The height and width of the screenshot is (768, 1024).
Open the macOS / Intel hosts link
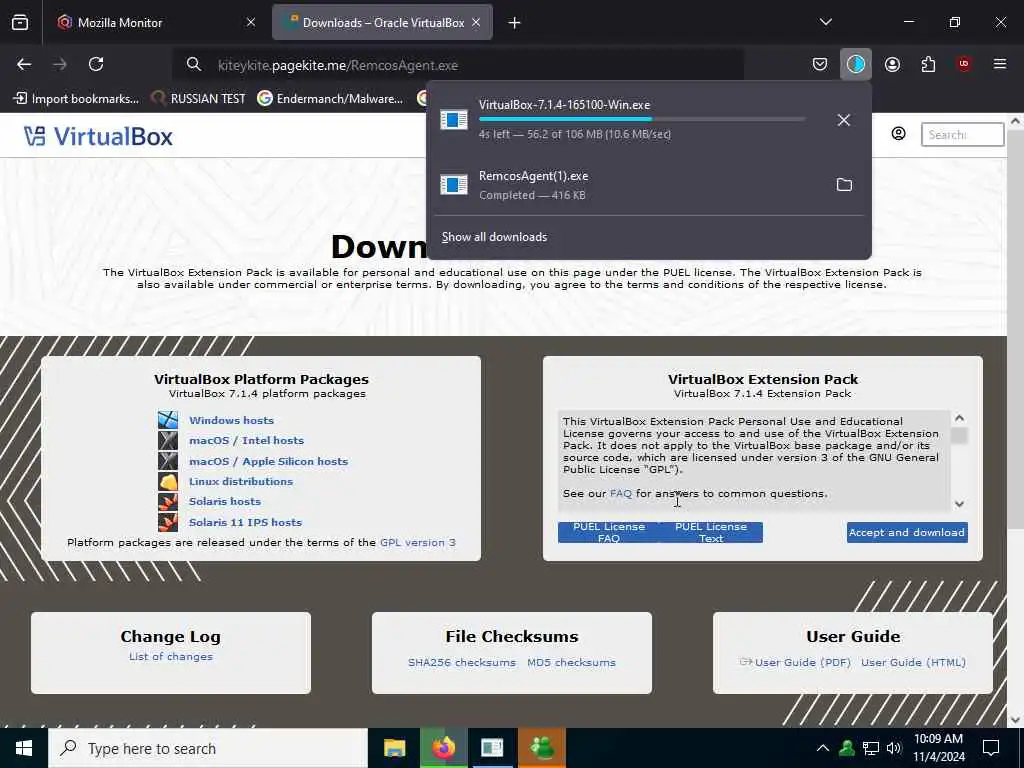pyautogui.click(x=246, y=440)
